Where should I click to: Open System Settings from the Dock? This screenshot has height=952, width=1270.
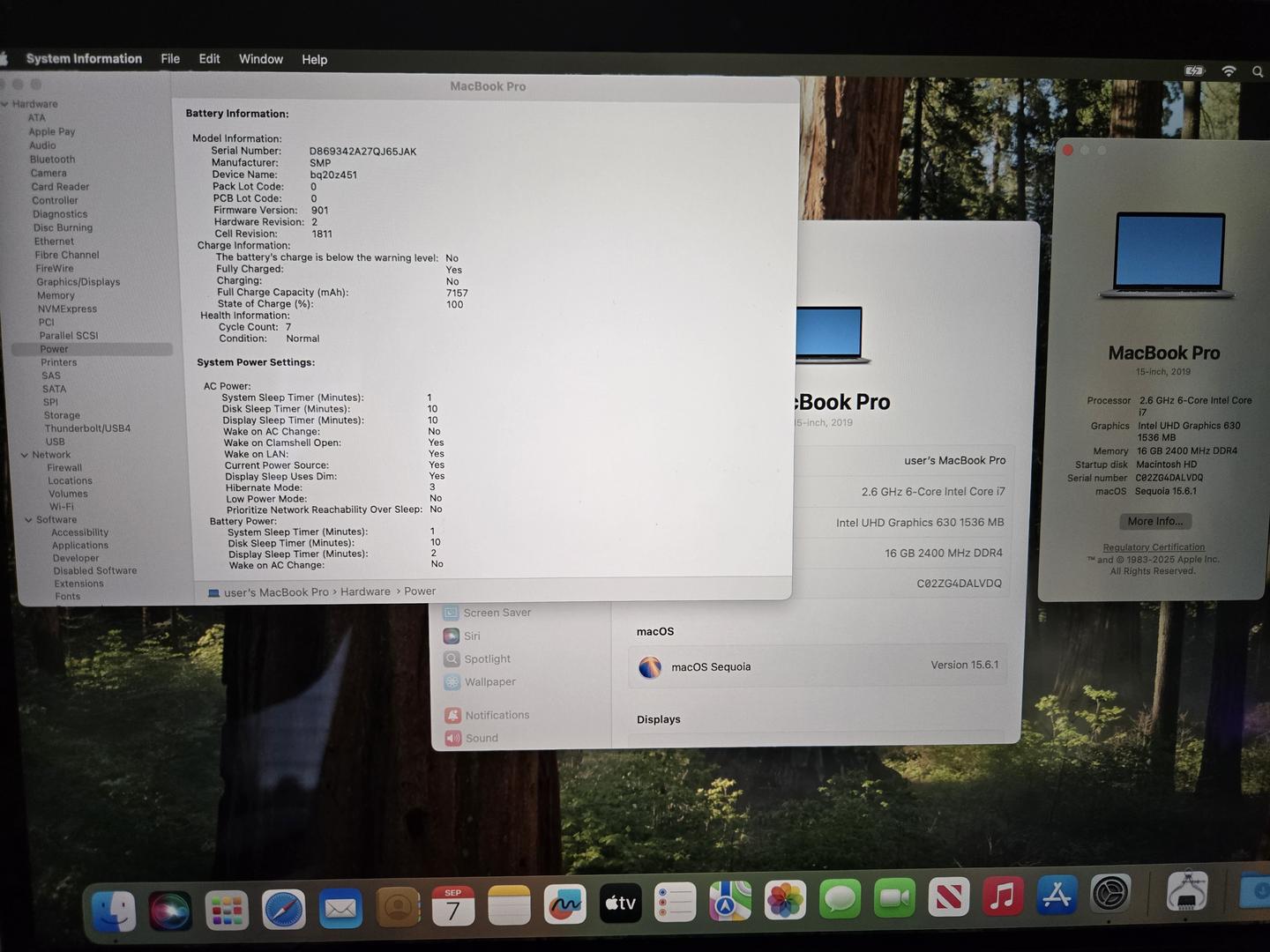1111,894
